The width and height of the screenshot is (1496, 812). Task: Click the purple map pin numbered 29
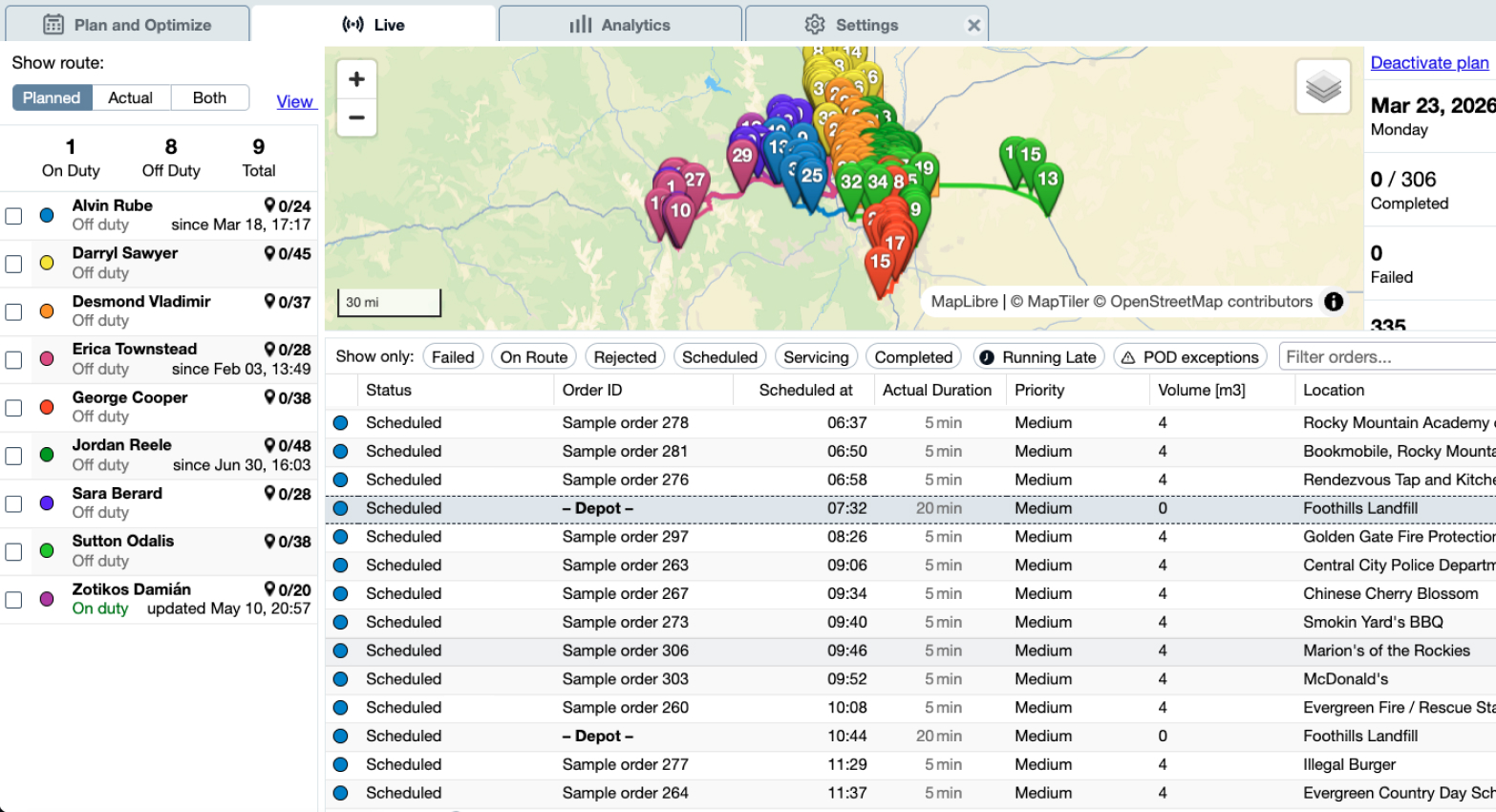click(742, 157)
